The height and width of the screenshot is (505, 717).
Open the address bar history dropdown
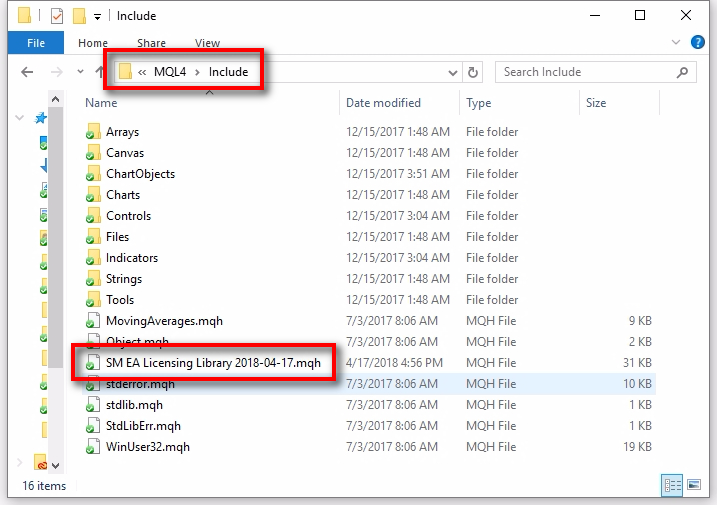tap(452, 72)
